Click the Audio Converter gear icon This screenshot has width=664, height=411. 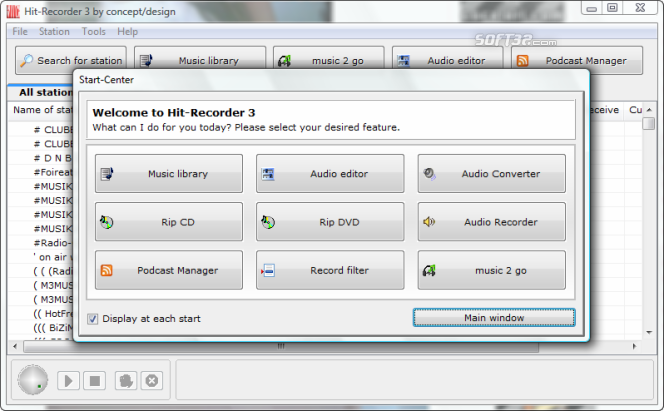pyautogui.click(x=429, y=174)
